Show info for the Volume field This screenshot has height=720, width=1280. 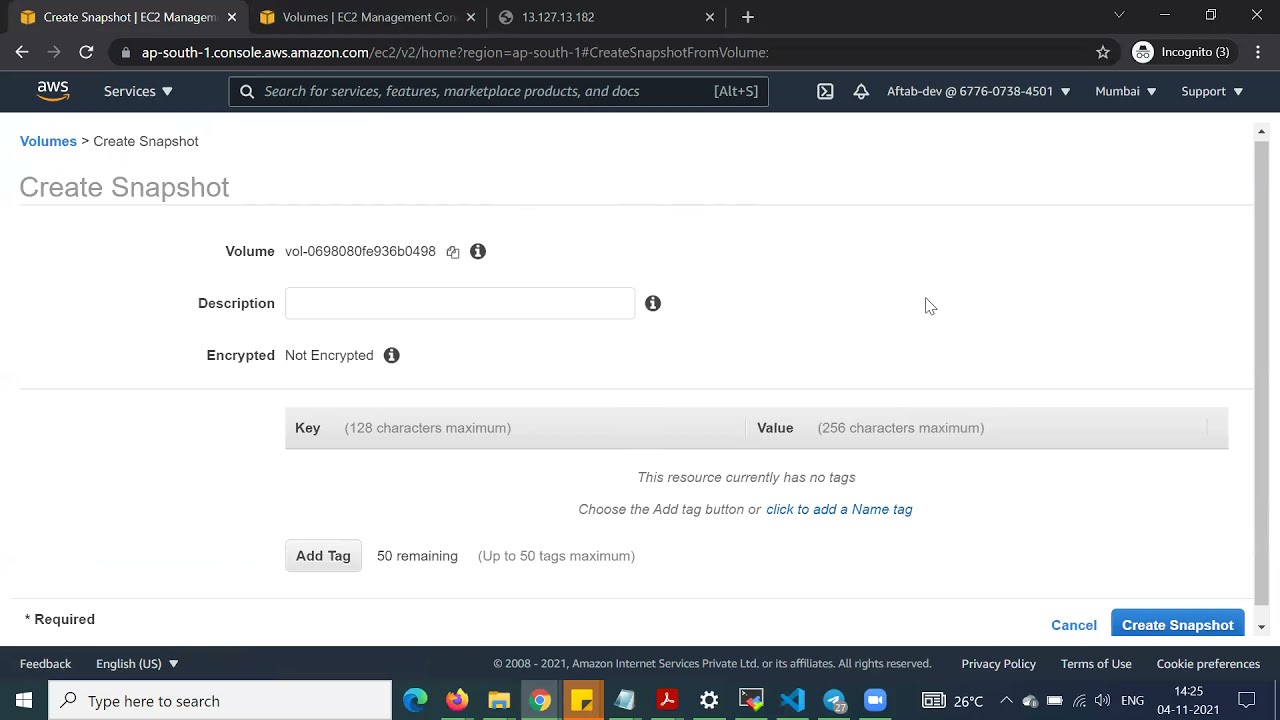coord(478,251)
